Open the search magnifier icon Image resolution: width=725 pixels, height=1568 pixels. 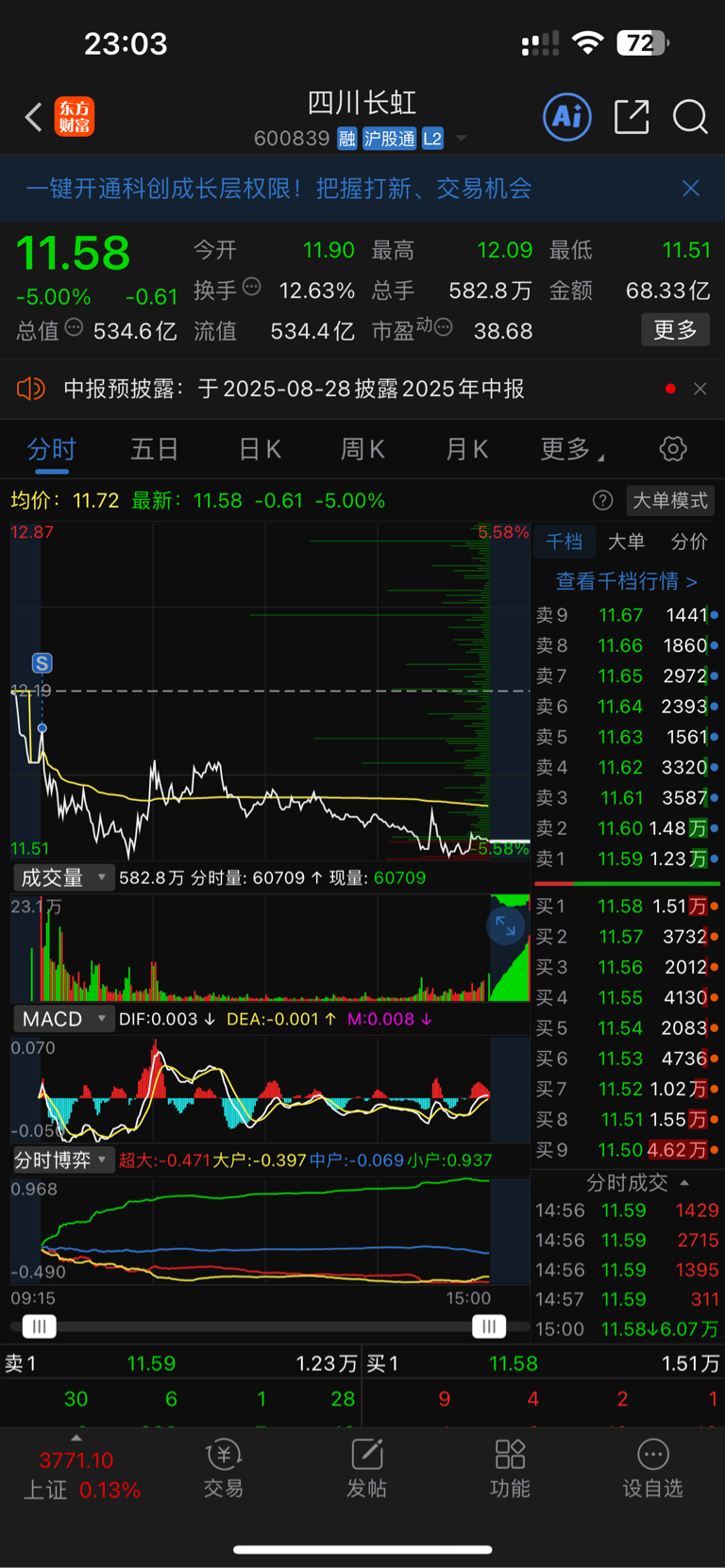pos(690,117)
